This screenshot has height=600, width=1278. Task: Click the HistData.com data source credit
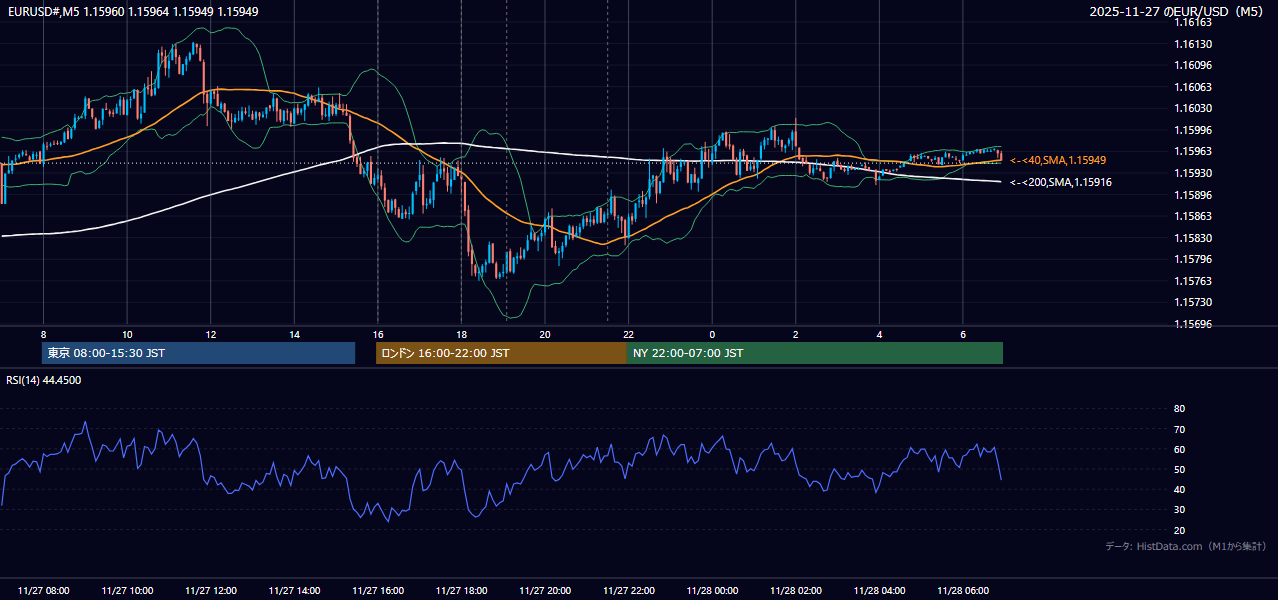coord(1185,546)
